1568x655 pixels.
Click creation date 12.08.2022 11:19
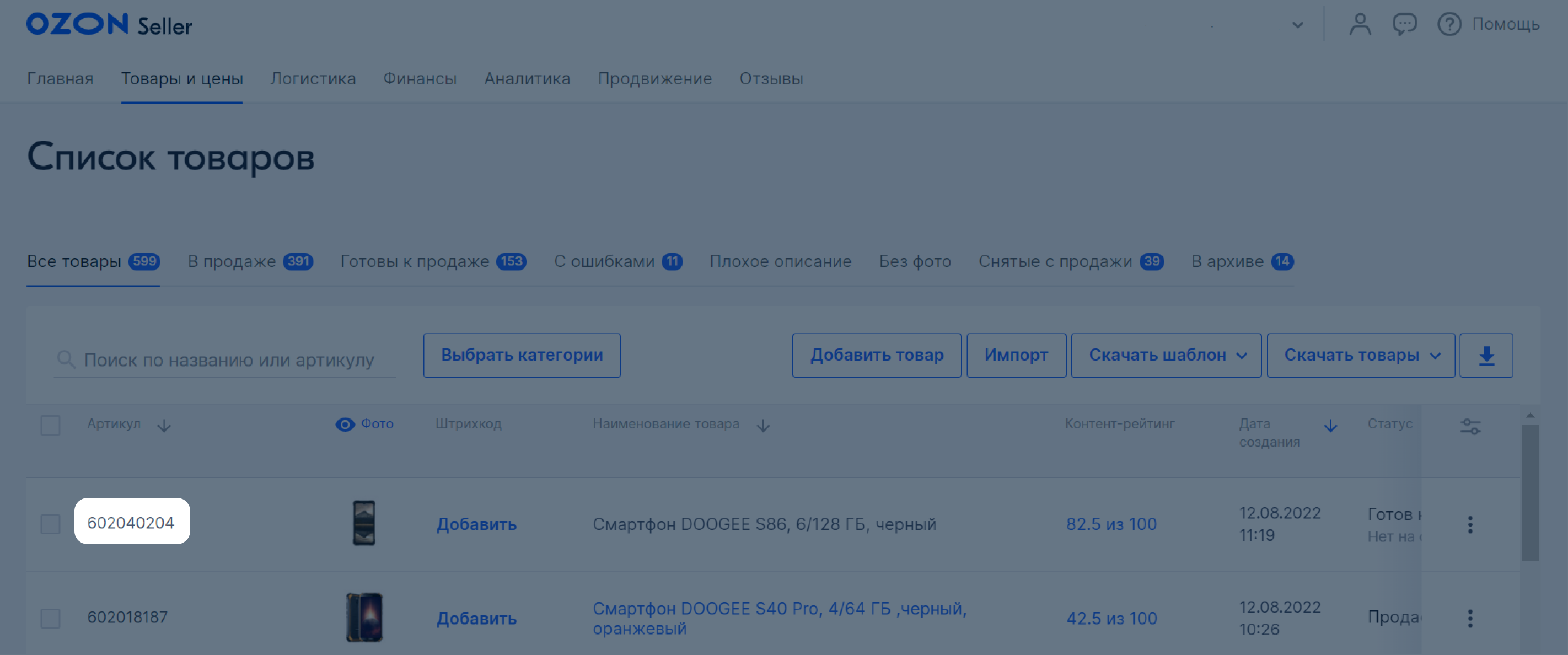(x=1280, y=524)
